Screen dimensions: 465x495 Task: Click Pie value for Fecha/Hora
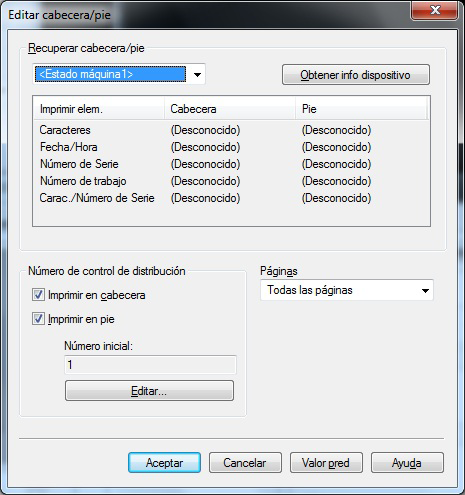pyautogui.click(x=336, y=147)
